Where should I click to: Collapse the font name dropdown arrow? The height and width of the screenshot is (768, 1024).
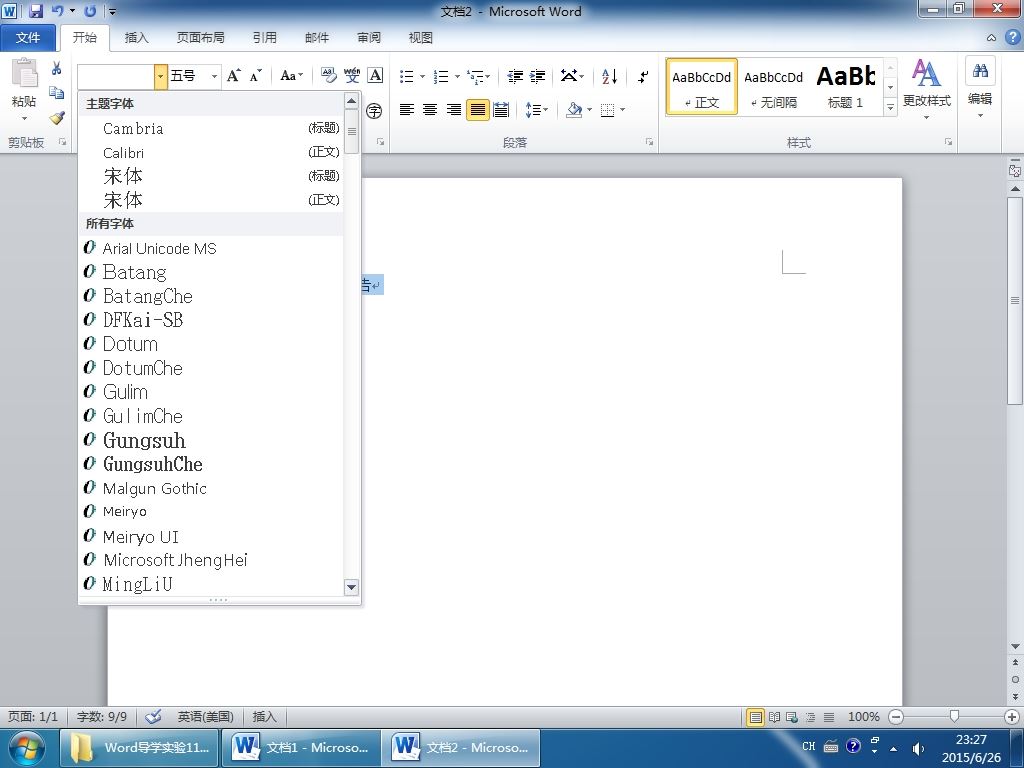pyautogui.click(x=161, y=76)
